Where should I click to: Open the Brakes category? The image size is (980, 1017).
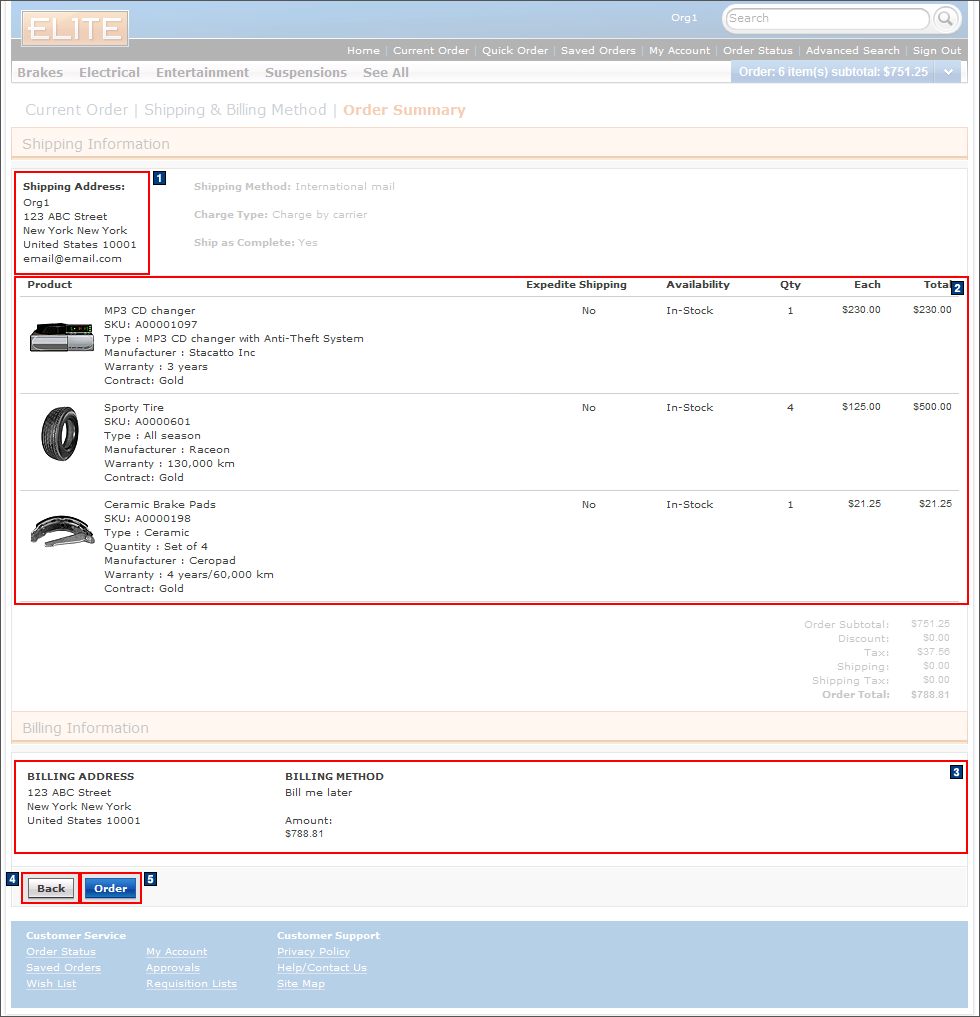coord(40,72)
